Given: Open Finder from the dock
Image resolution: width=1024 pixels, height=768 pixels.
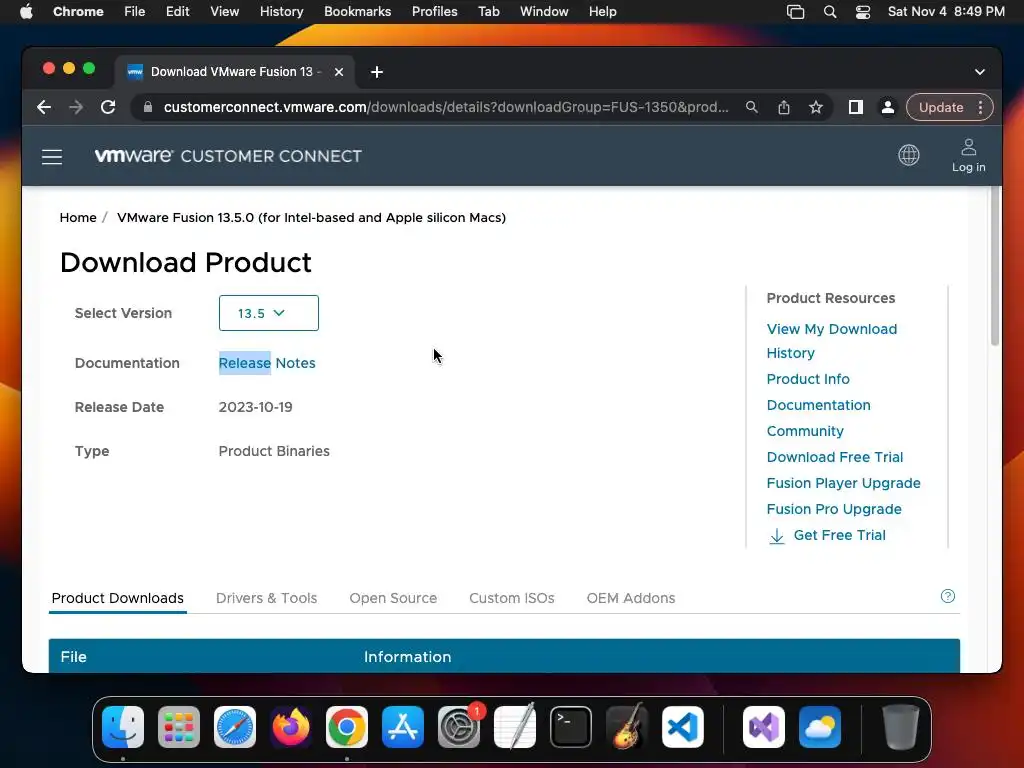Looking at the screenshot, I should (x=123, y=727).
